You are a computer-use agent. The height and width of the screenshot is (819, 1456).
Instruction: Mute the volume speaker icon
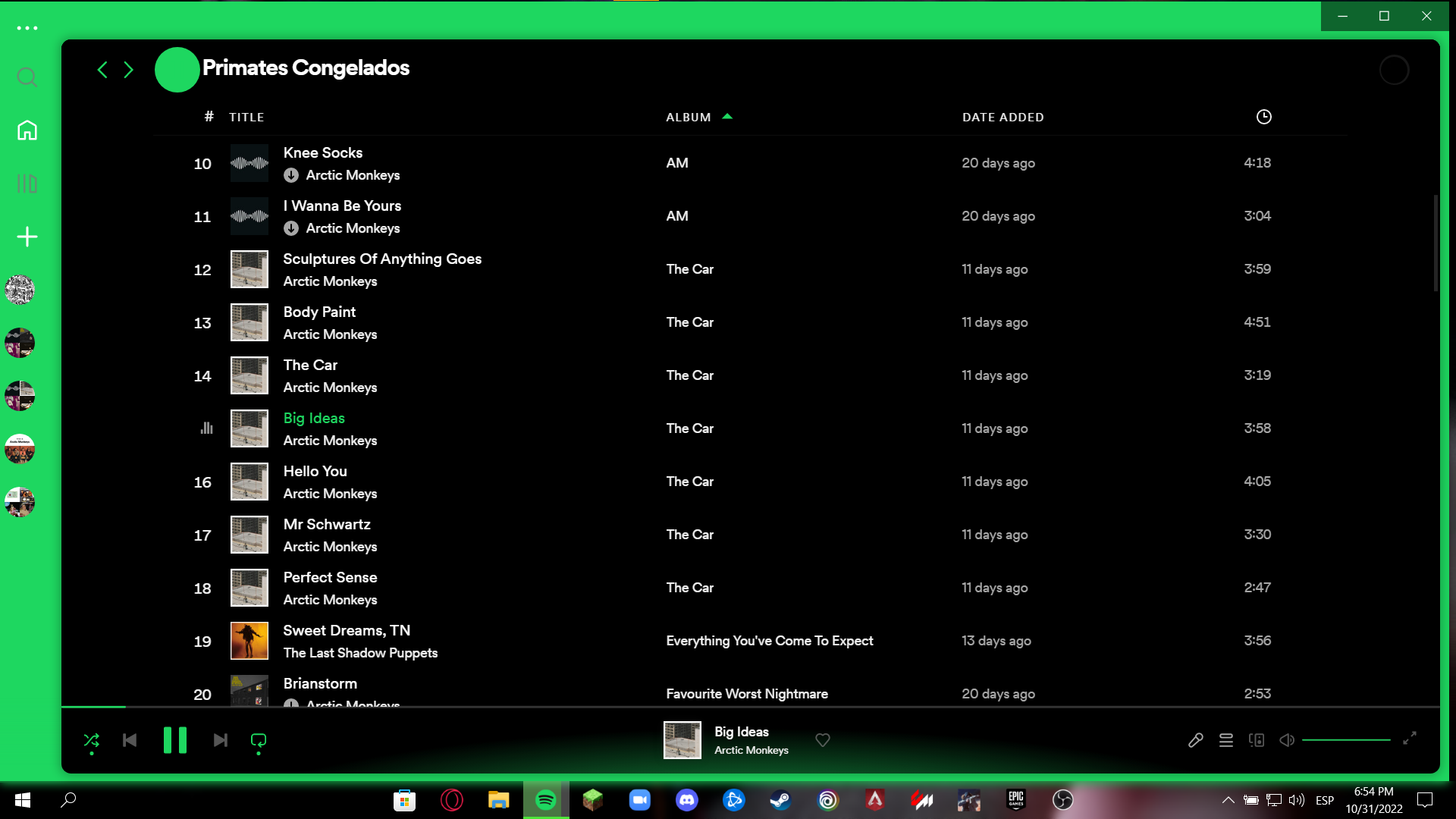pyautogui.click(x=1286, y=740)
